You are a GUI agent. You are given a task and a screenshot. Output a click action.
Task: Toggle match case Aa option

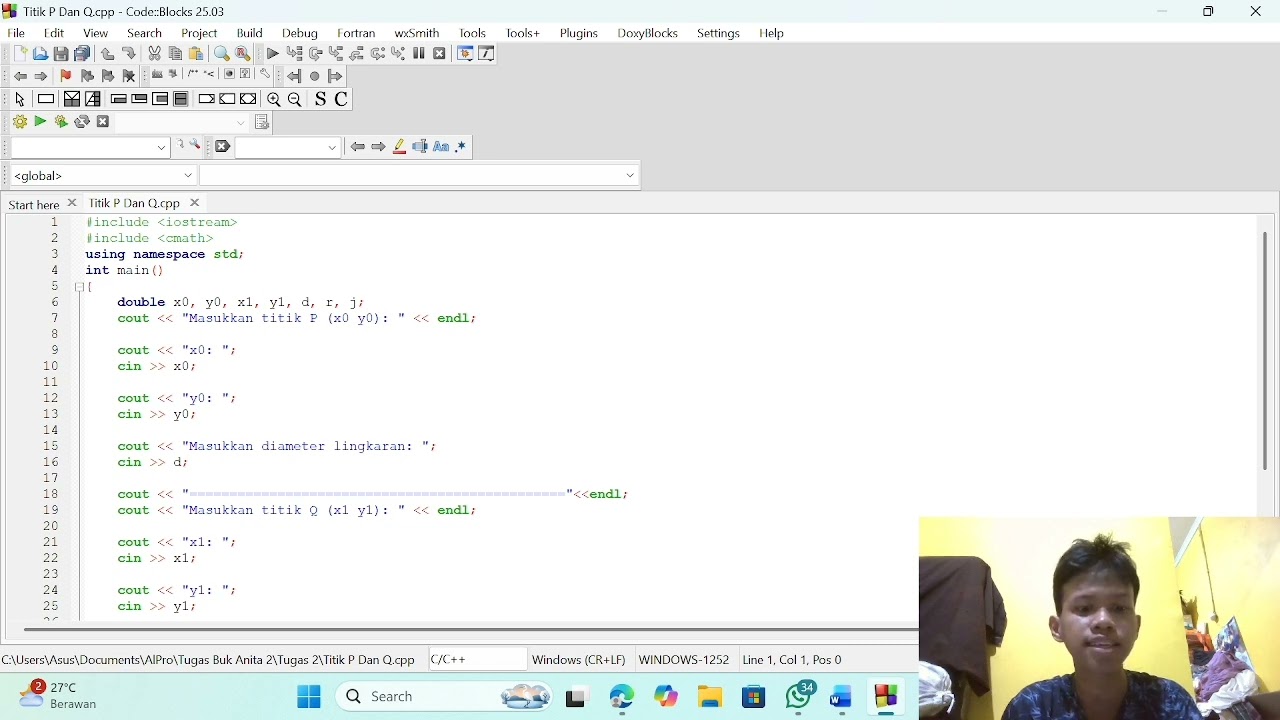click(441, 147)
